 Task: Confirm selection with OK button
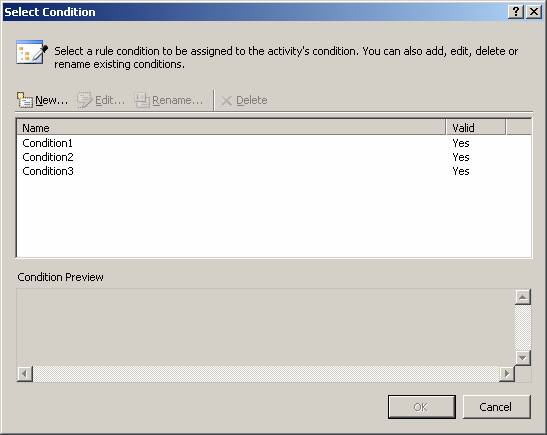[x=422, y=407]
